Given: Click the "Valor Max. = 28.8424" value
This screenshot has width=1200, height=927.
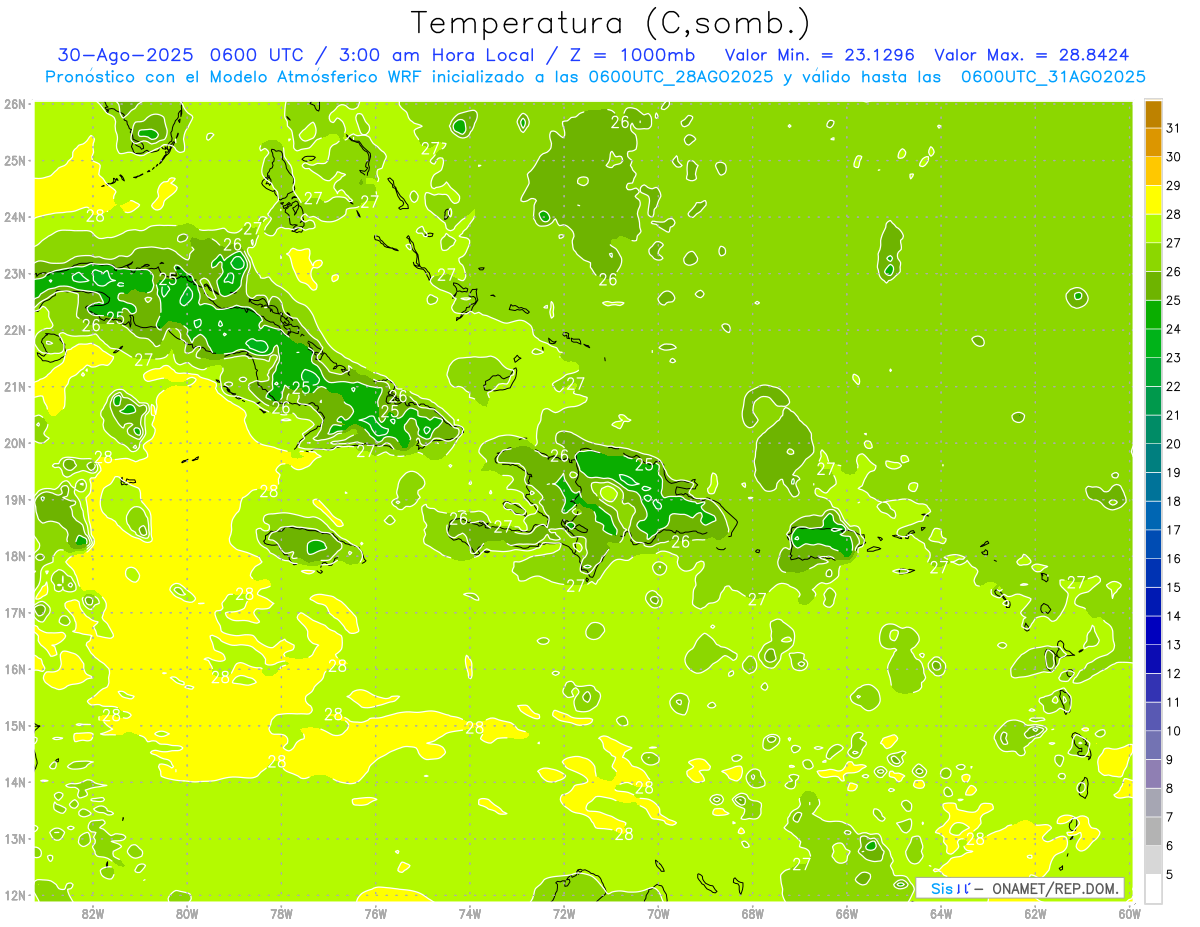Looking at the screenshot, I should pos(1031,55).
